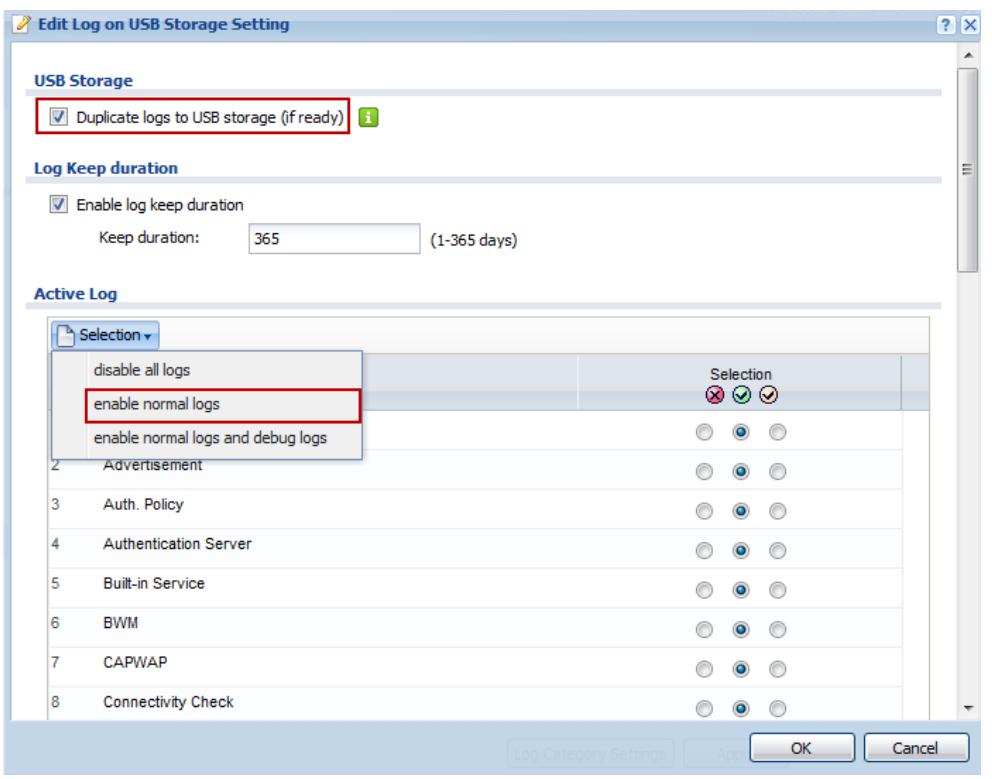
Task: Click the 'CAPWAP' category text
Action: point(135,662)
